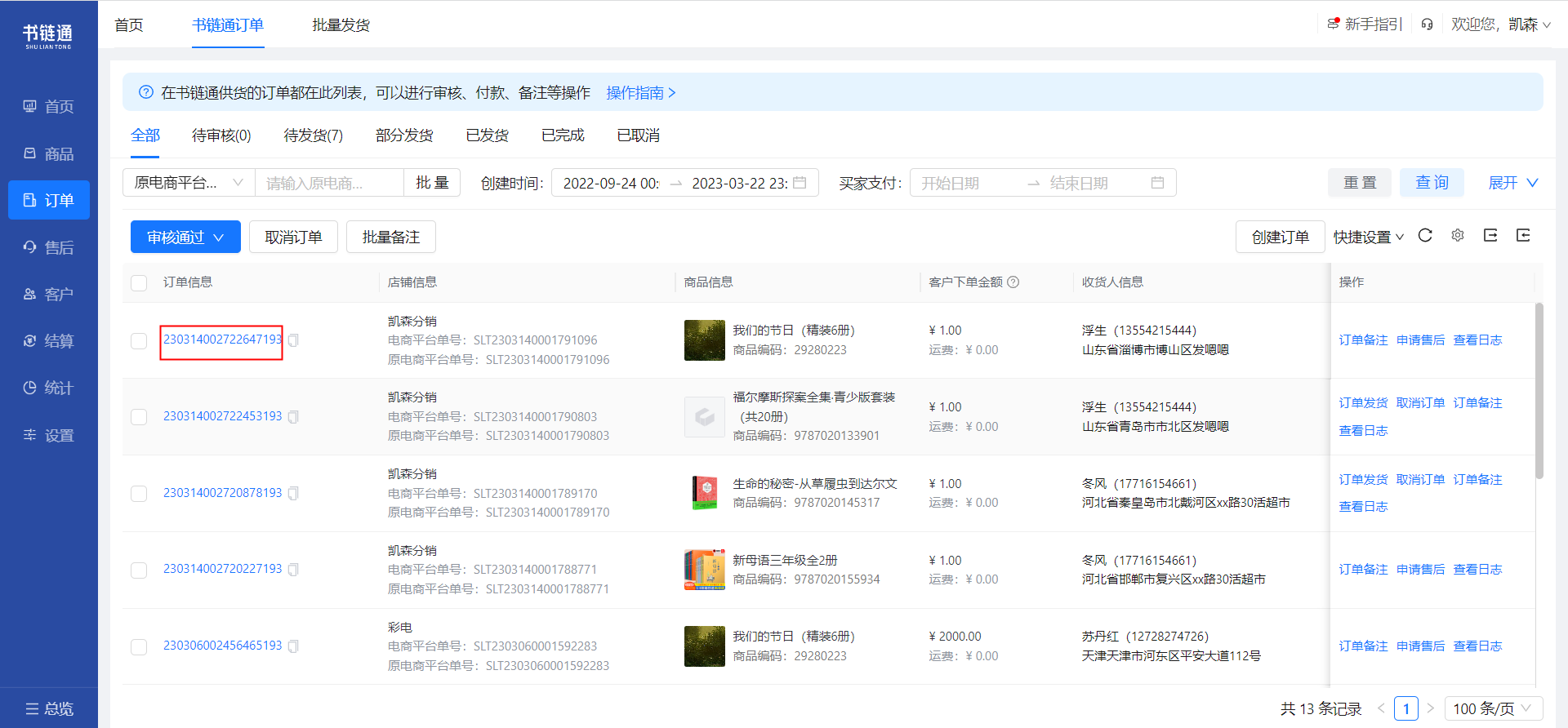Check the box for order 230314002722647193

point(139,340)
